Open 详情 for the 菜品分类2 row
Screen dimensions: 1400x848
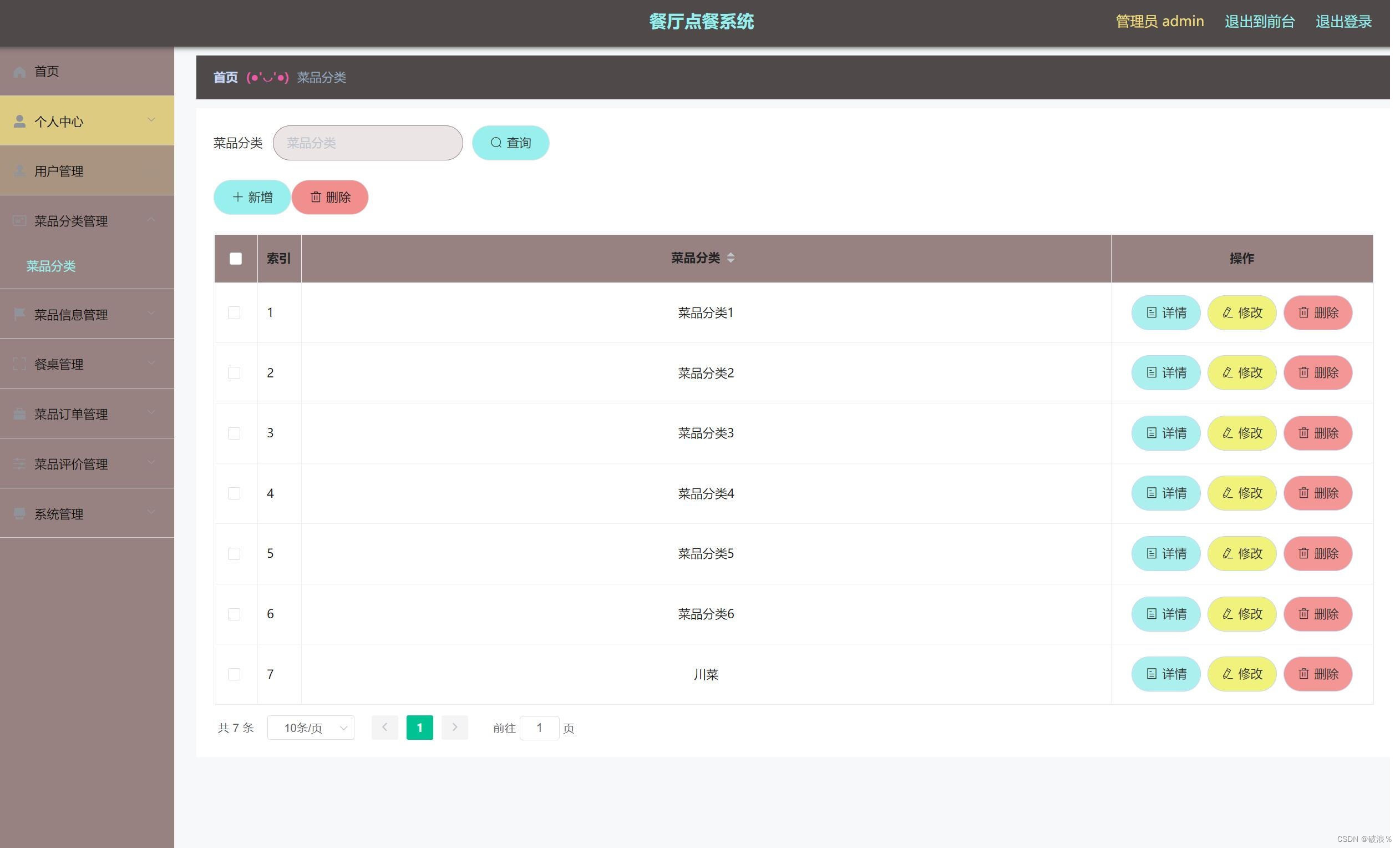pos(1166,373)
